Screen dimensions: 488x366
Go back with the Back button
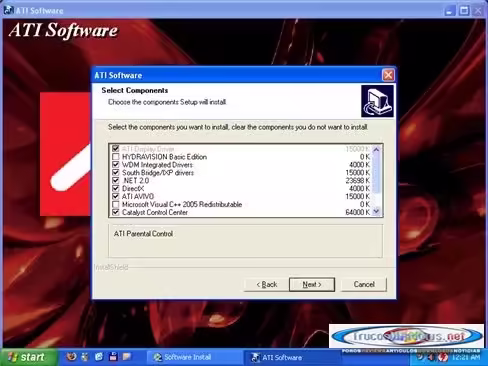pyautogui.click(x=266, y=284)
